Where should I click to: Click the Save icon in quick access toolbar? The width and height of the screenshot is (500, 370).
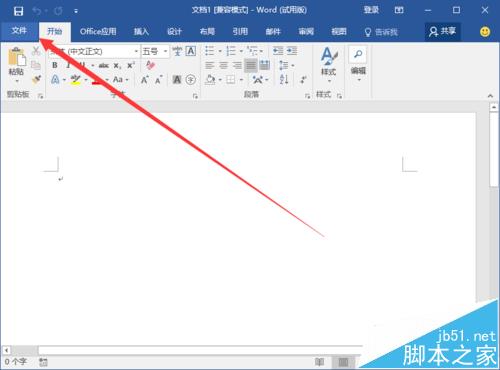pos(18,11)
